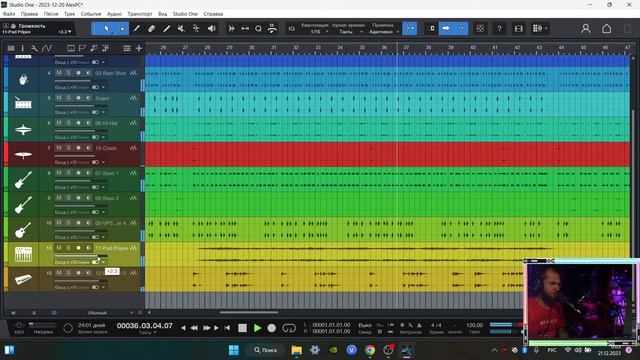This screenshot has height=360, width=640.
Task: Open Windows Start button on taskbar
Action: (234, 350)
